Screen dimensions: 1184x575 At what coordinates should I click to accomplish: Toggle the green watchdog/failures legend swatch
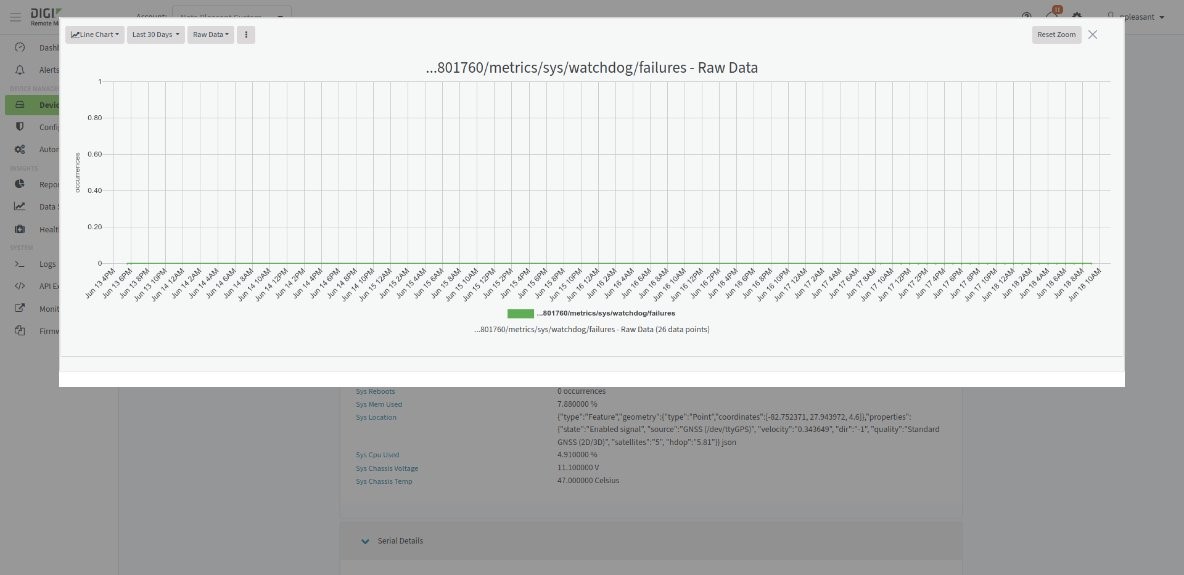pos(520,313)
